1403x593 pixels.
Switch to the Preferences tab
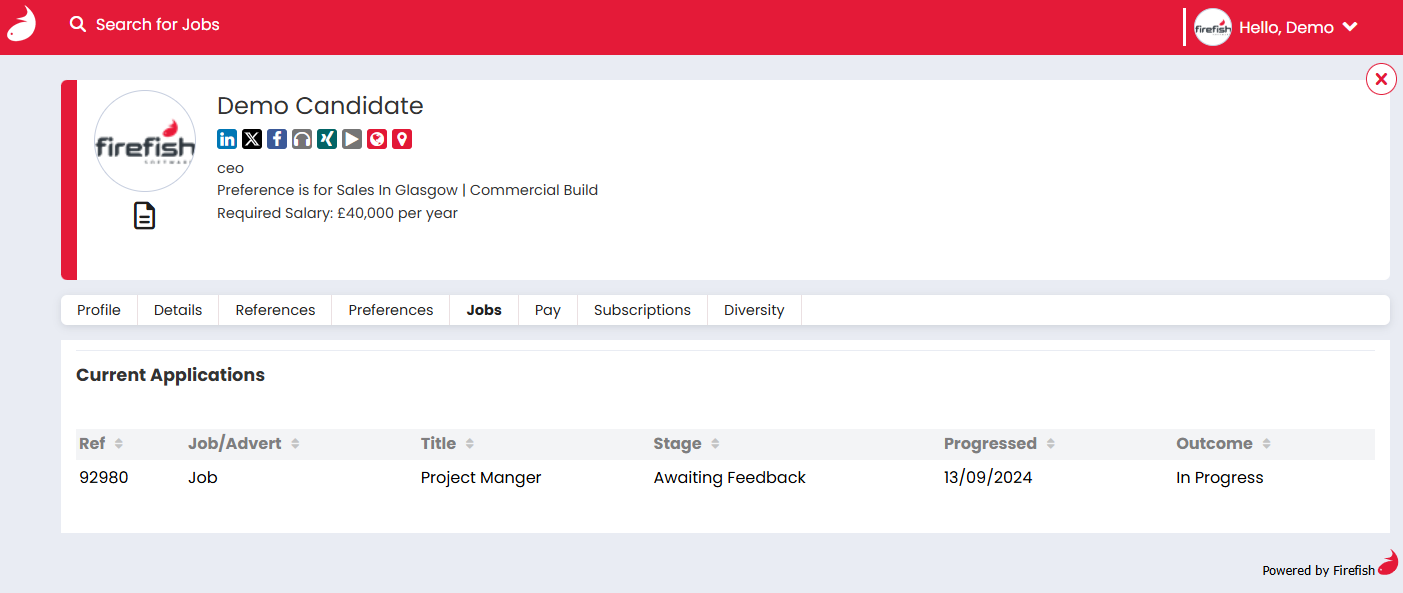[390, 310]
